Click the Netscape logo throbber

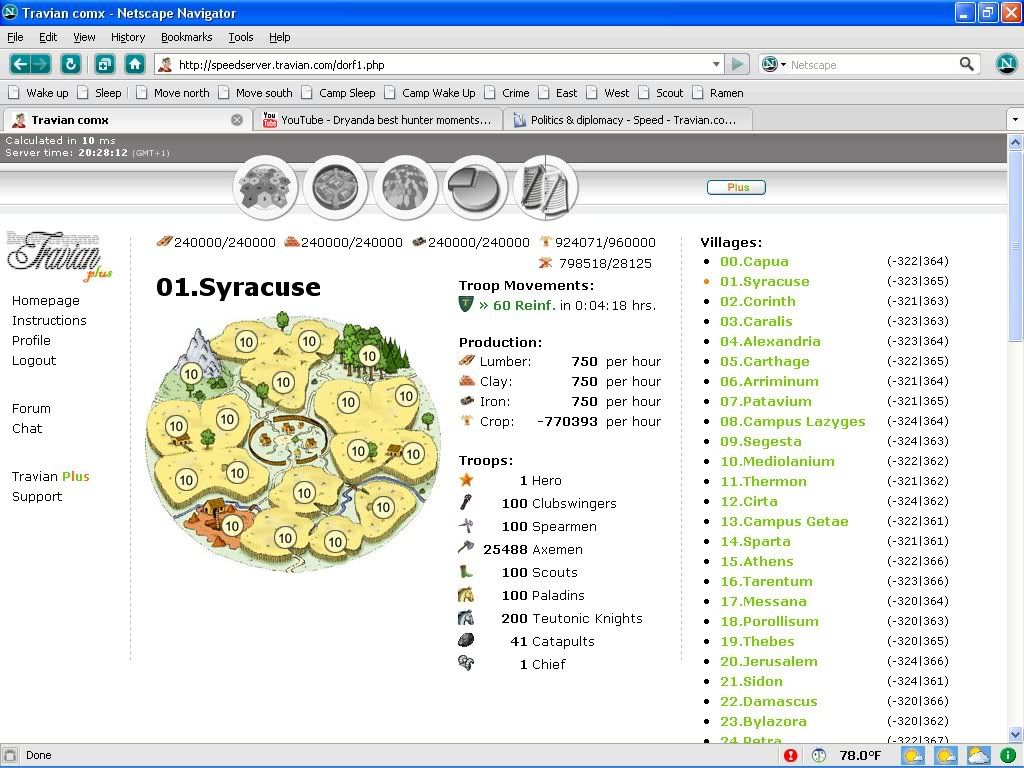pos(1006,64)
